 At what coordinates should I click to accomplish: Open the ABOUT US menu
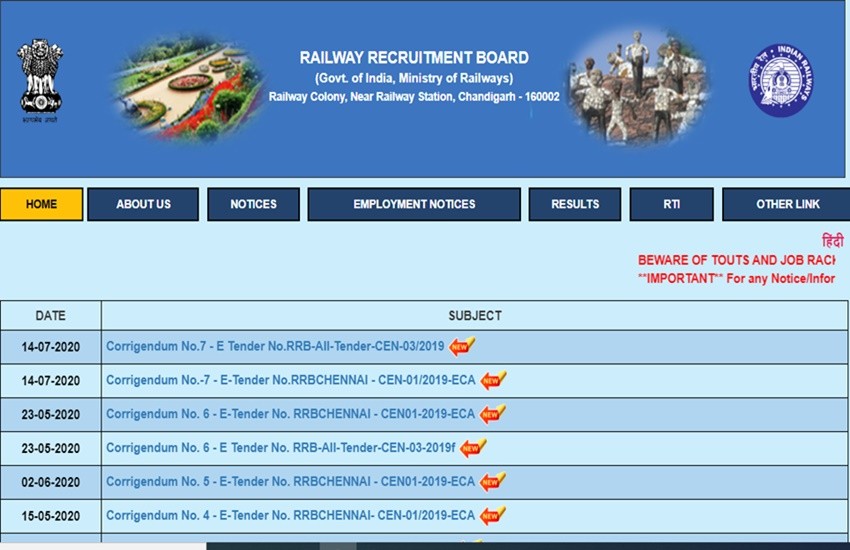click(x=143, y=204)
